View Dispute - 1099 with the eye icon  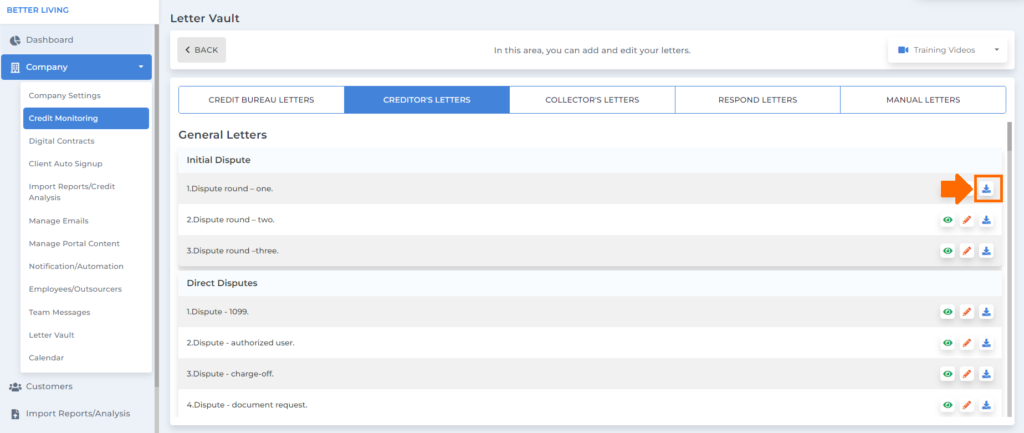(948, 312)
